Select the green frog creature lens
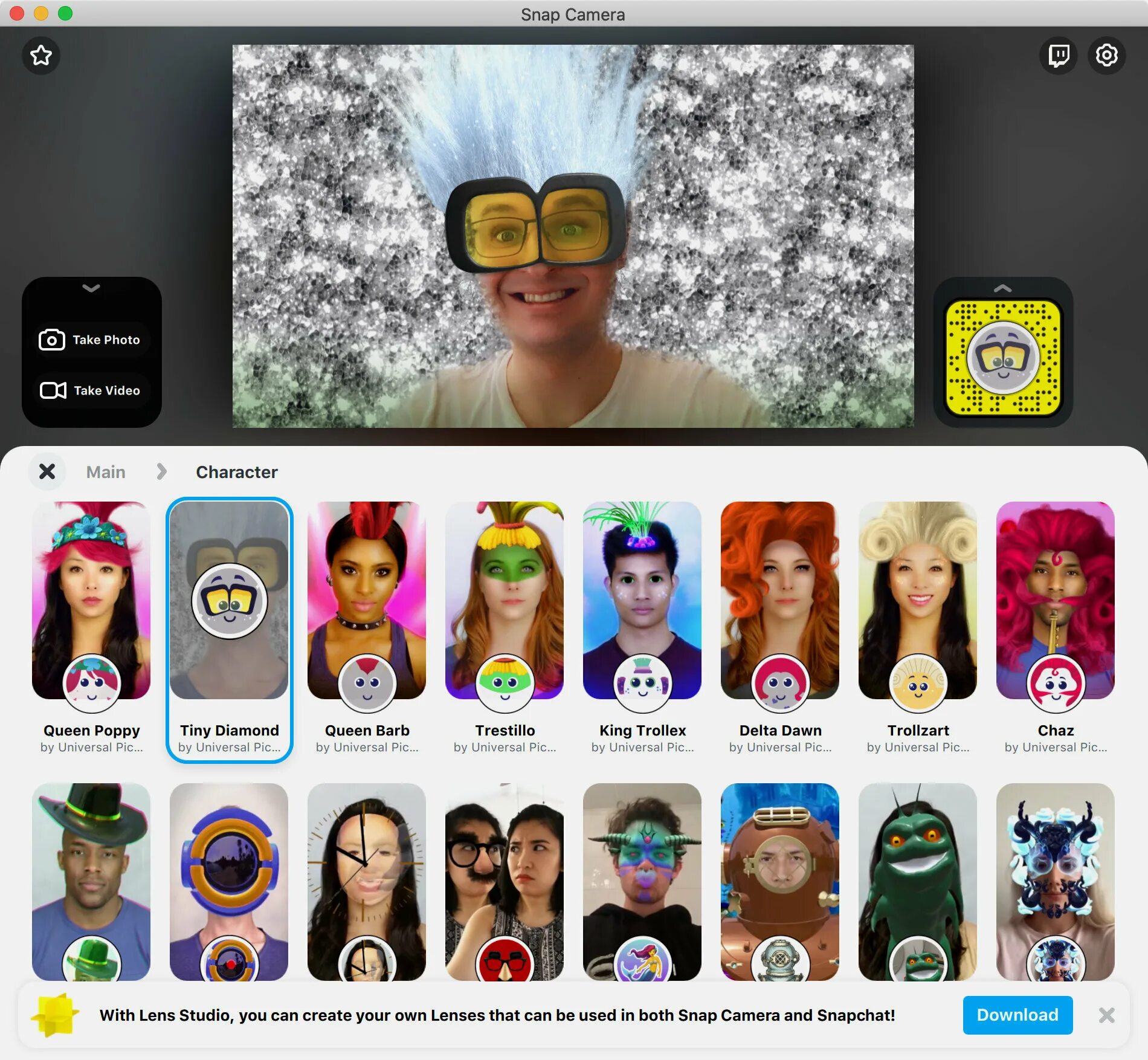The image size is (1148, 1060). click(x=918, y=882)
